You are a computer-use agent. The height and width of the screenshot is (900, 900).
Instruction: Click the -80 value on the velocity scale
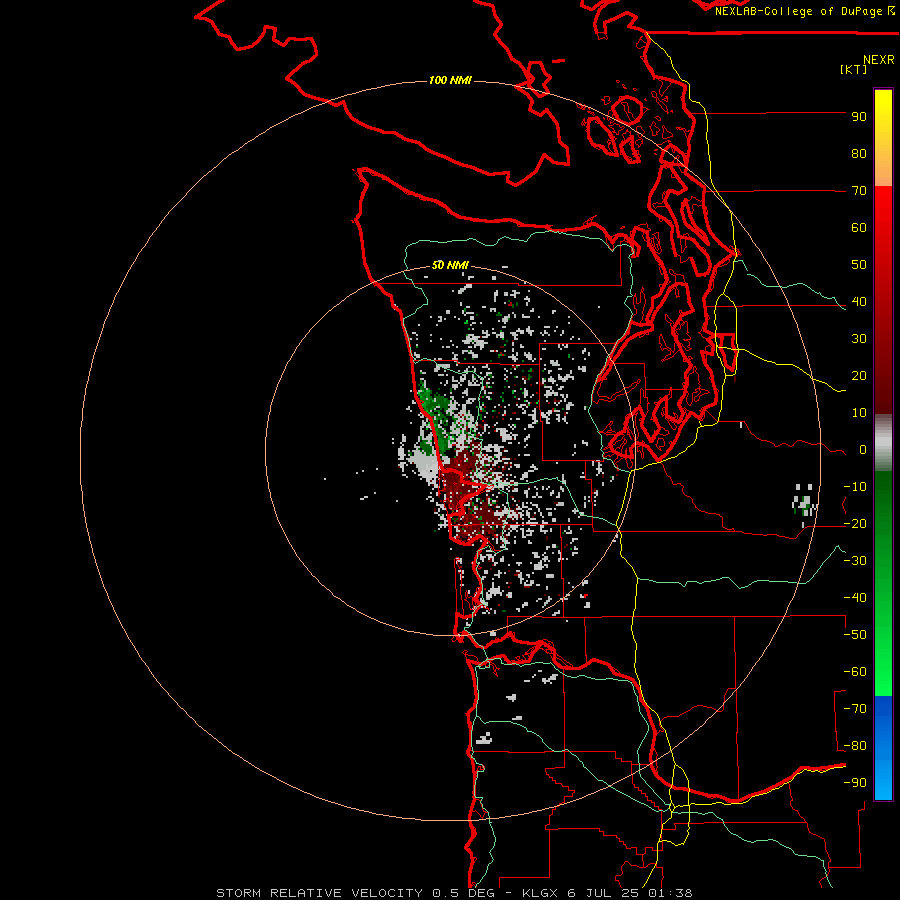click(x=855, y=746)
